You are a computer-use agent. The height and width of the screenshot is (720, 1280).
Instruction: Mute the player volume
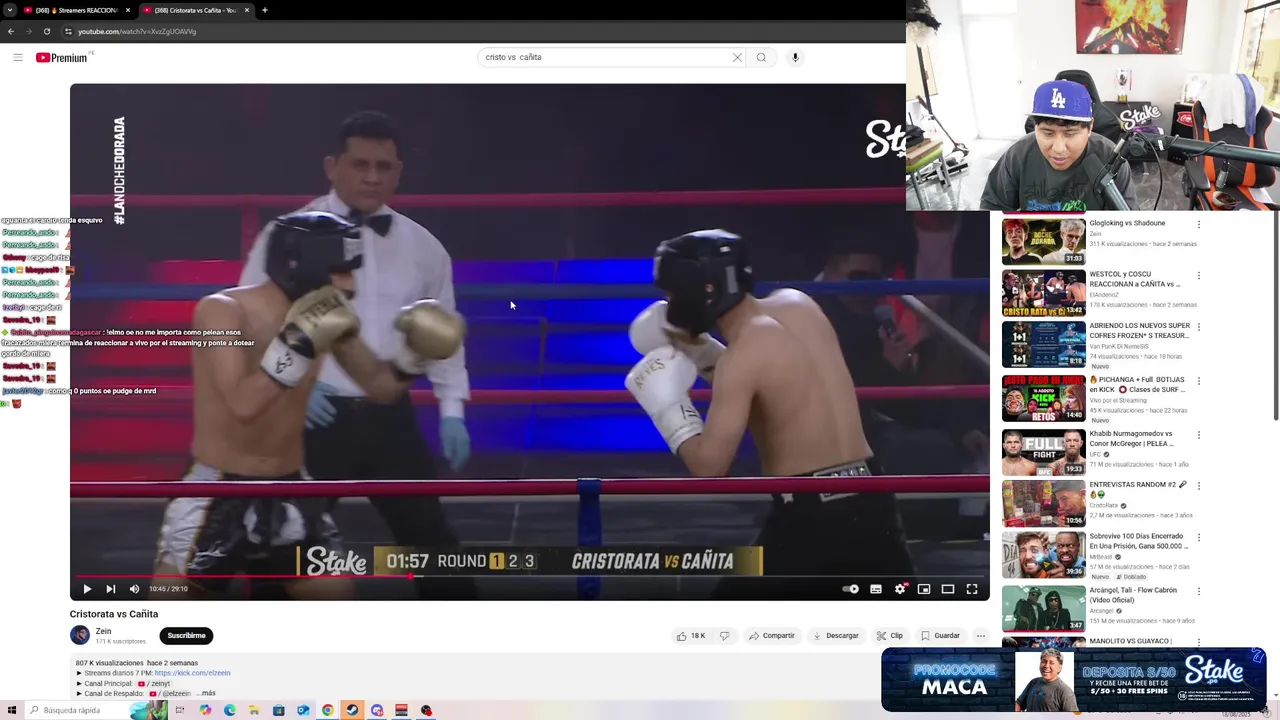[134, 589]
